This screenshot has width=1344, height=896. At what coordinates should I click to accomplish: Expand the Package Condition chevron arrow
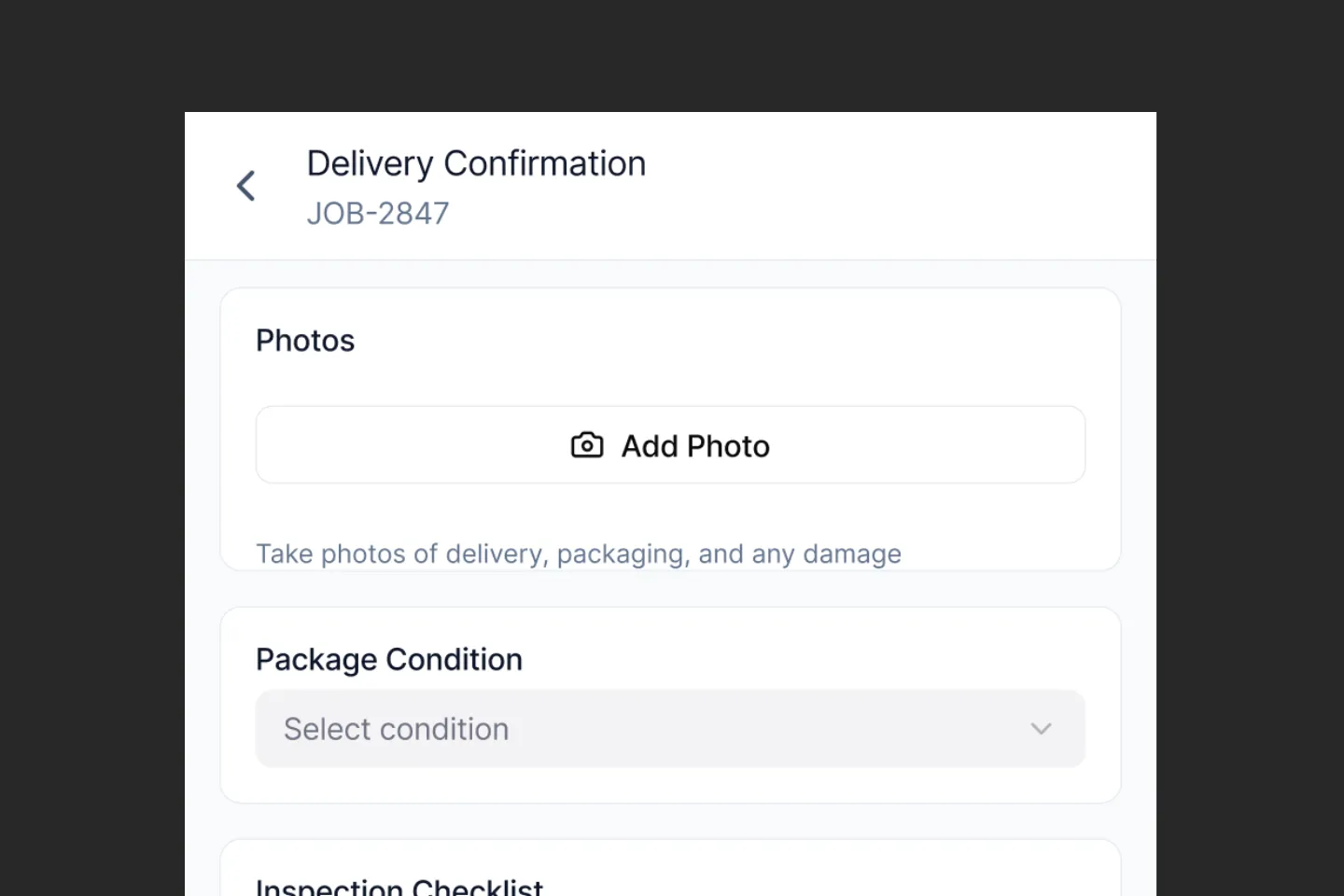(1041, 729)
